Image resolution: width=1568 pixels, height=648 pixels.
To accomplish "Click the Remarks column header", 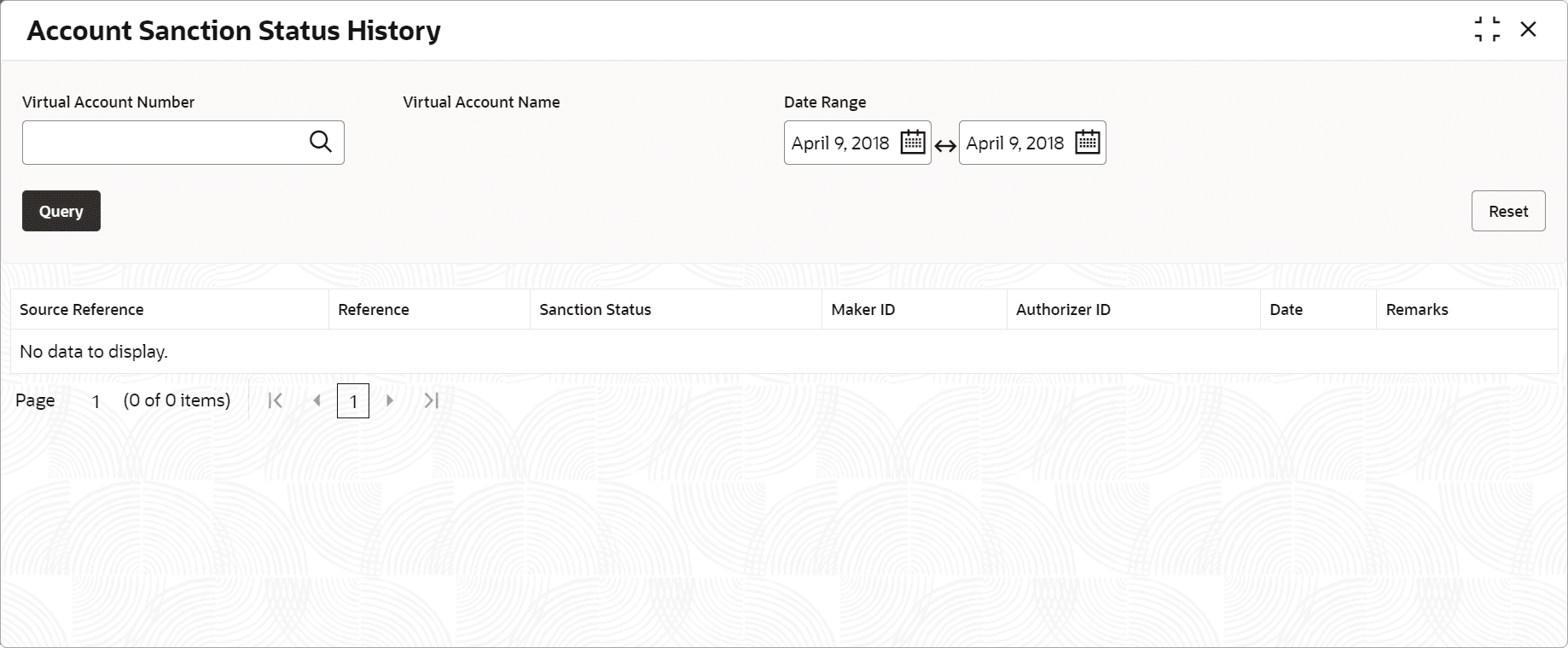I will point(1417,309).
